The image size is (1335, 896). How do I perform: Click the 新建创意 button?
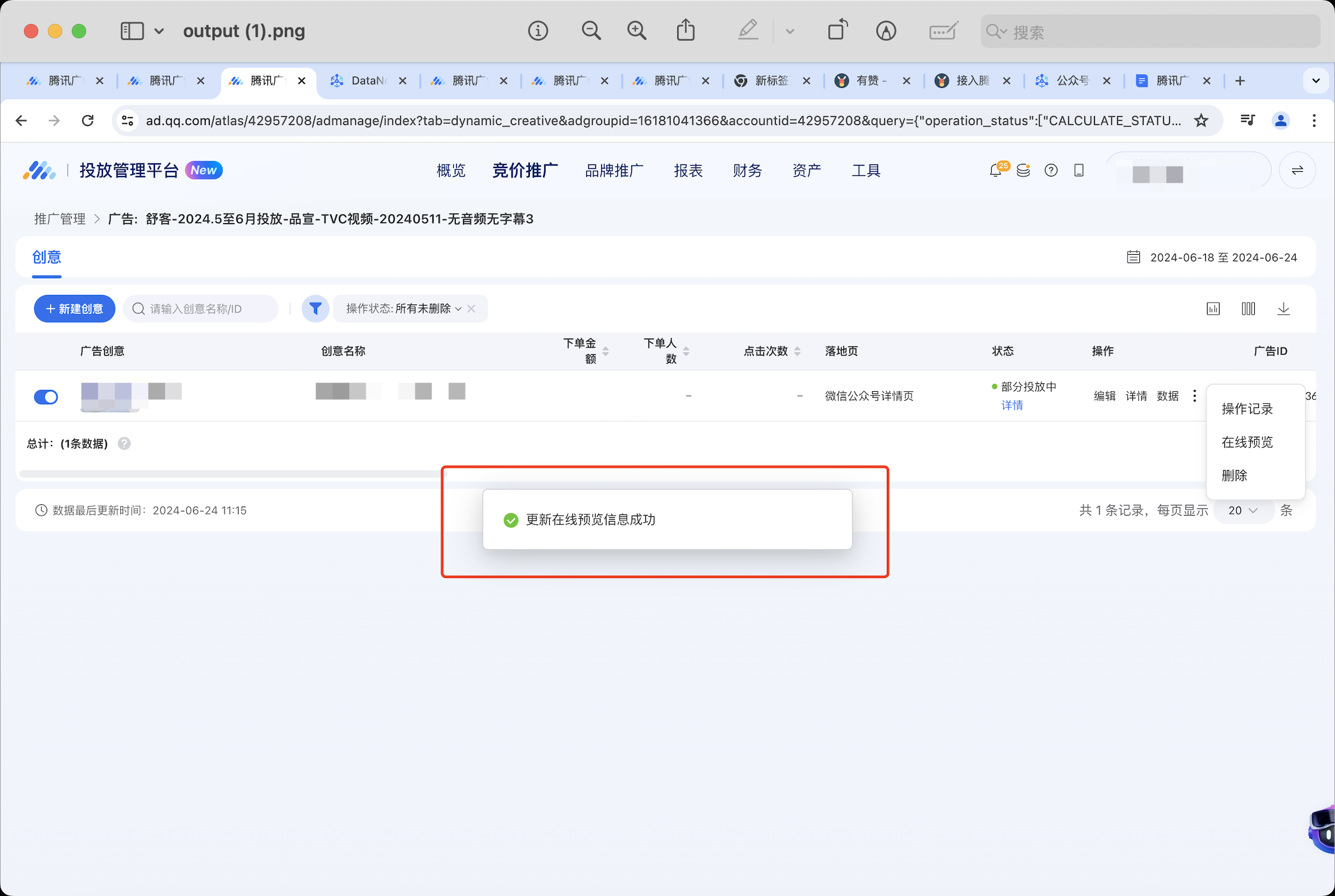(x=74, y=309)
